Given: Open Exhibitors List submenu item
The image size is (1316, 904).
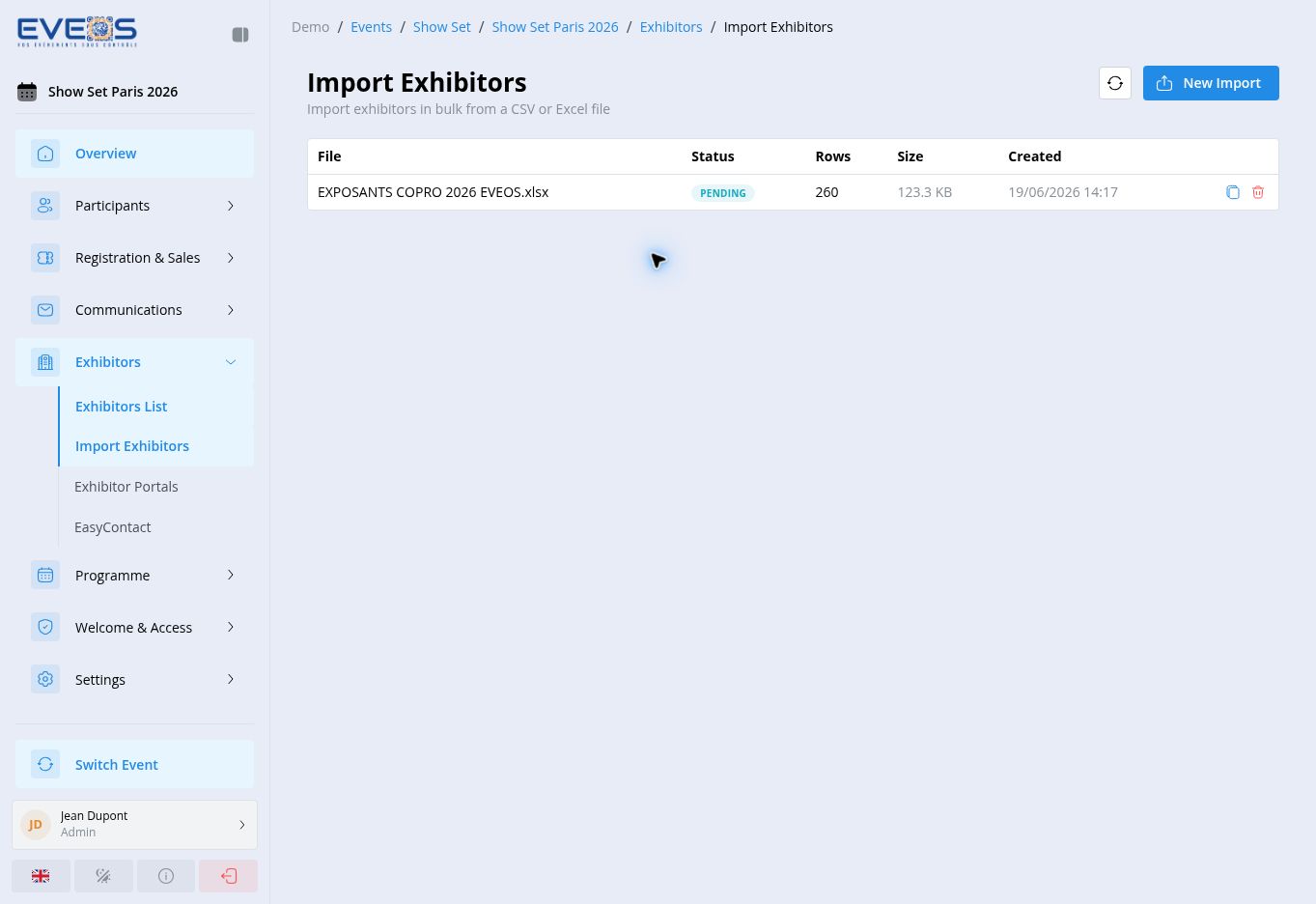Looking at the screenshot, I should (x=156, y=407).
